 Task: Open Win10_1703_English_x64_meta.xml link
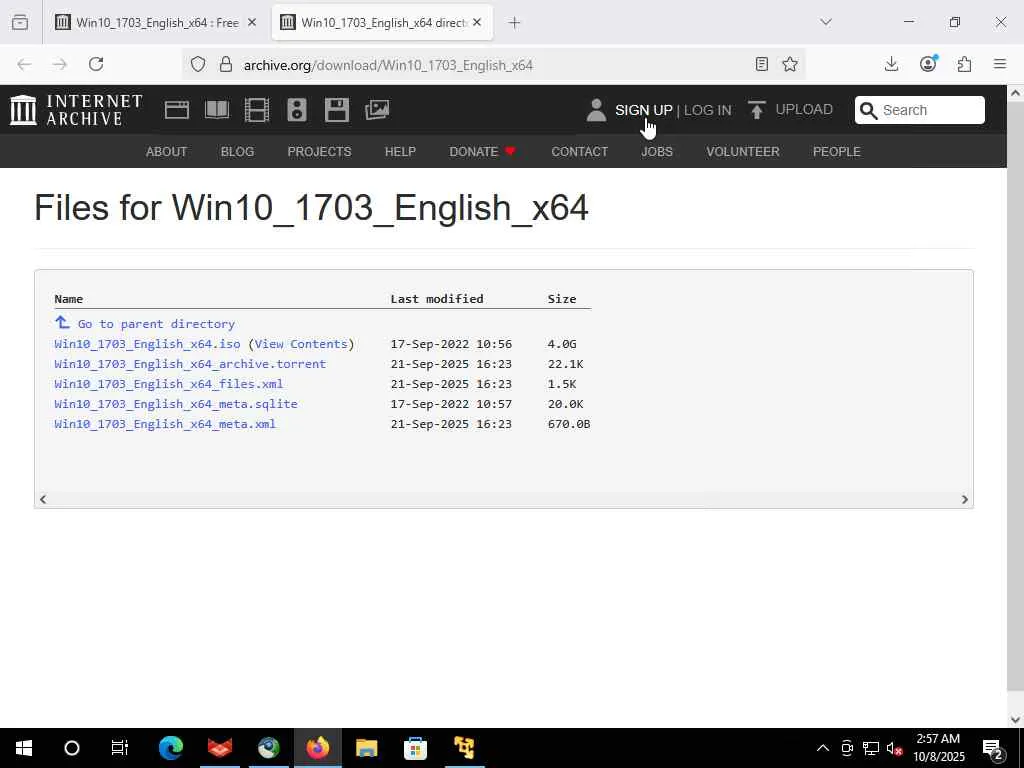pyautogui.click(x=165, y=424)
